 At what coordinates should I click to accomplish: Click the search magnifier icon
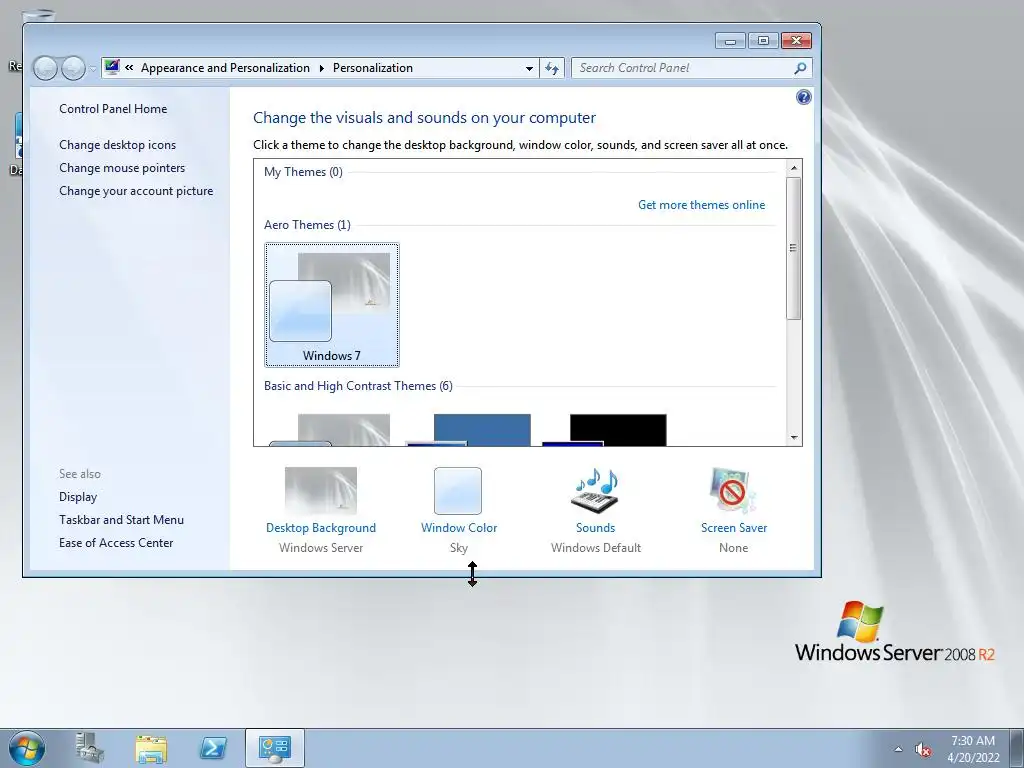pyautogui.click(x=800, y=68)
